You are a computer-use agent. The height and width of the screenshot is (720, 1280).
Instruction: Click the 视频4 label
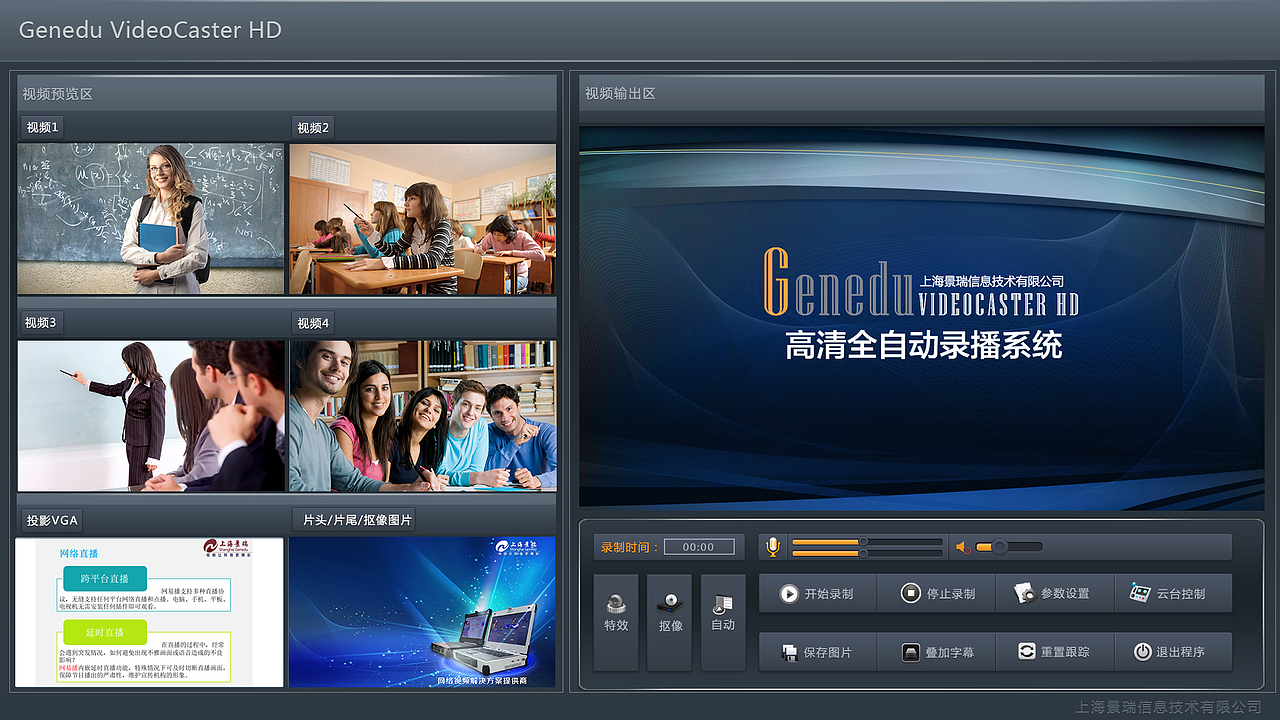(314, 323)
